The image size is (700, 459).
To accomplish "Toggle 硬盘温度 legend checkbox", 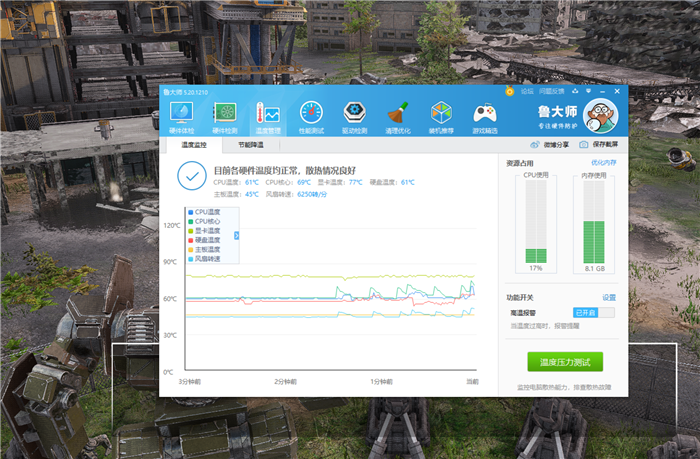I will (191, 240).
